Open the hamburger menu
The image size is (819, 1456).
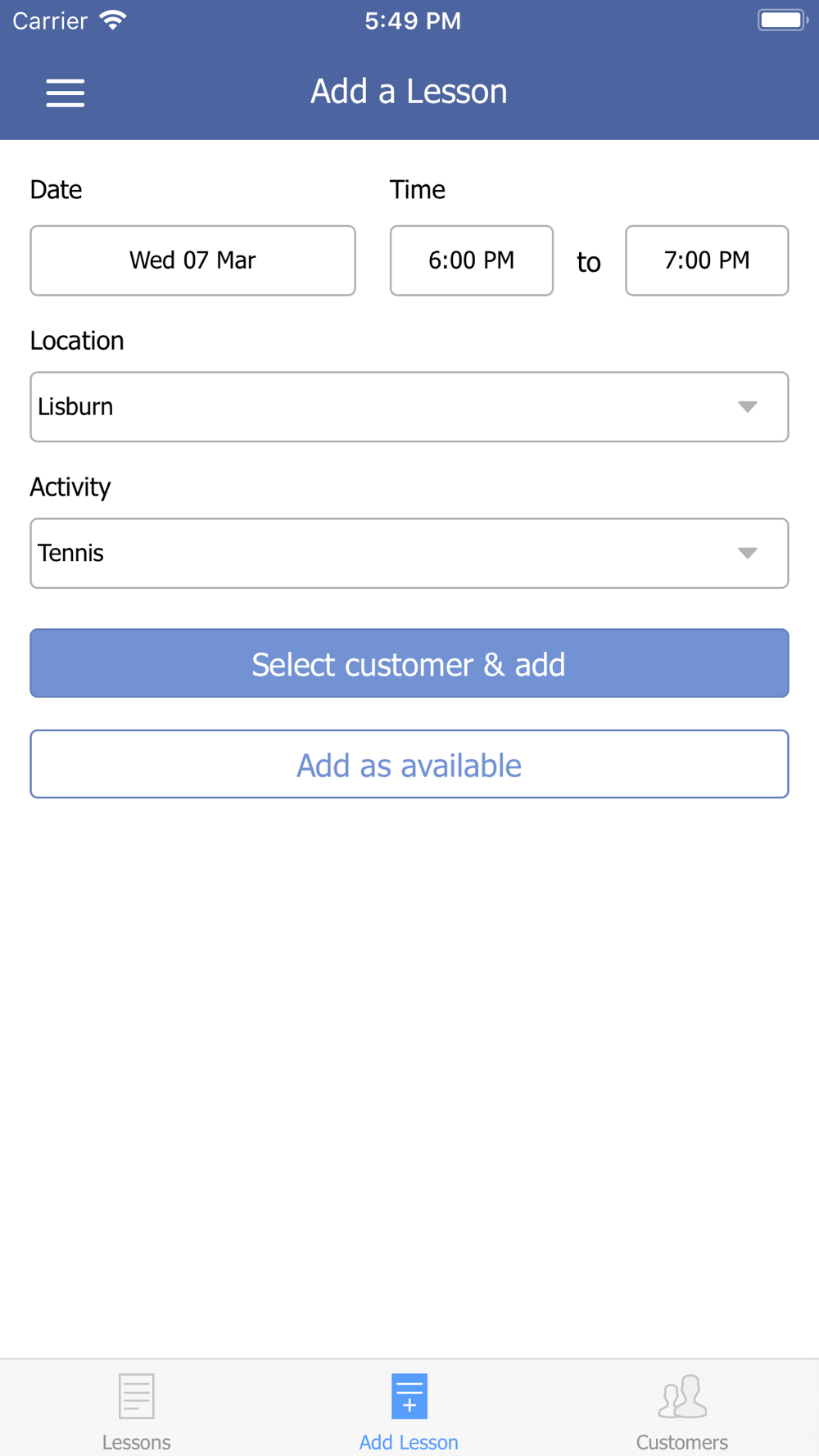65,93
